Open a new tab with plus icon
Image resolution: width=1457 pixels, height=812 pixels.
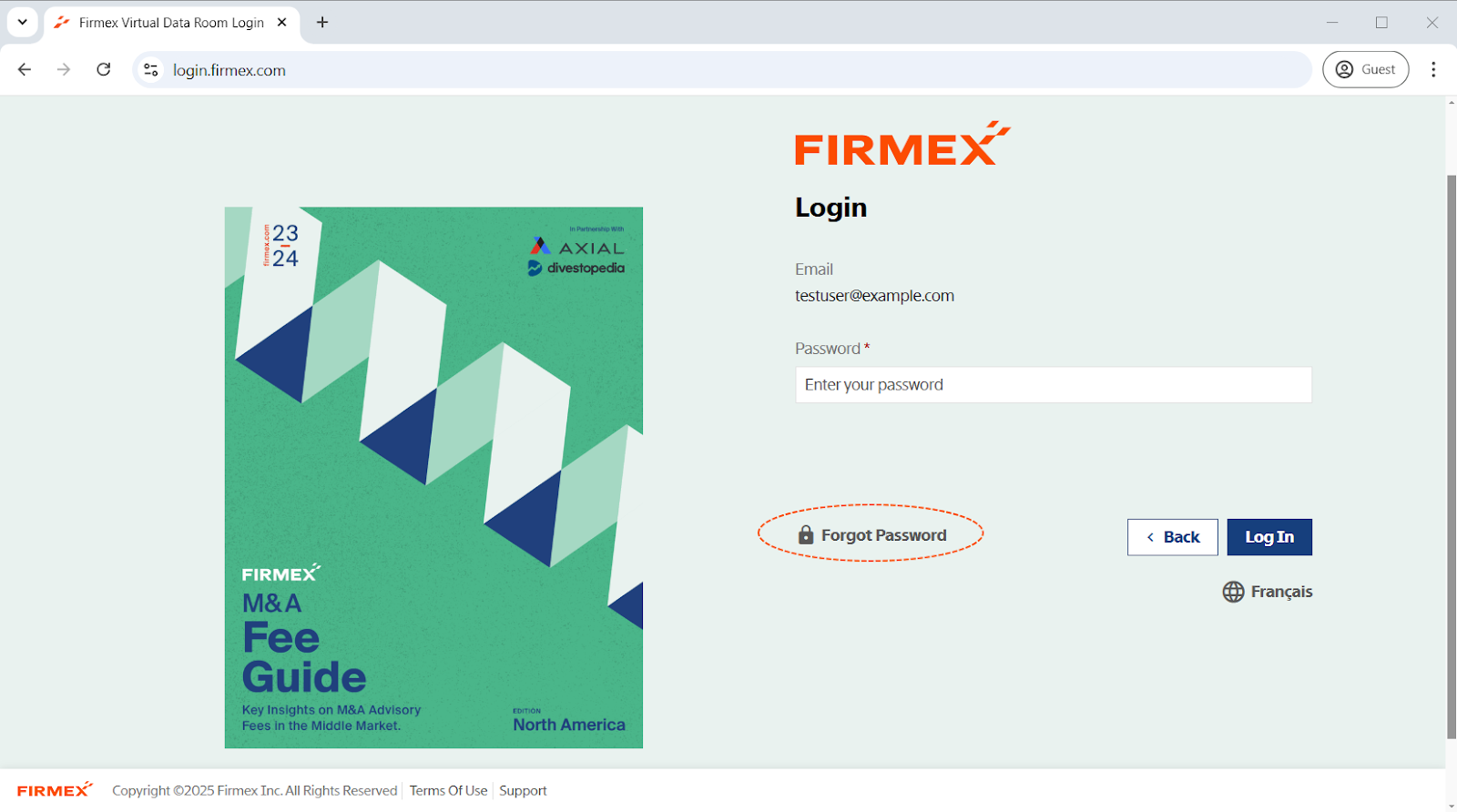coord(322,22)
